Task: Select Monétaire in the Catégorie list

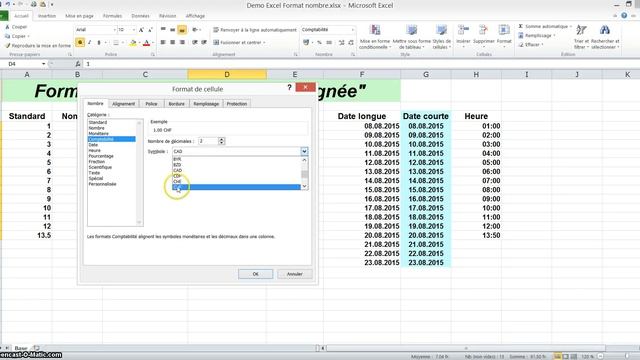Action: [x=99, y=133]
